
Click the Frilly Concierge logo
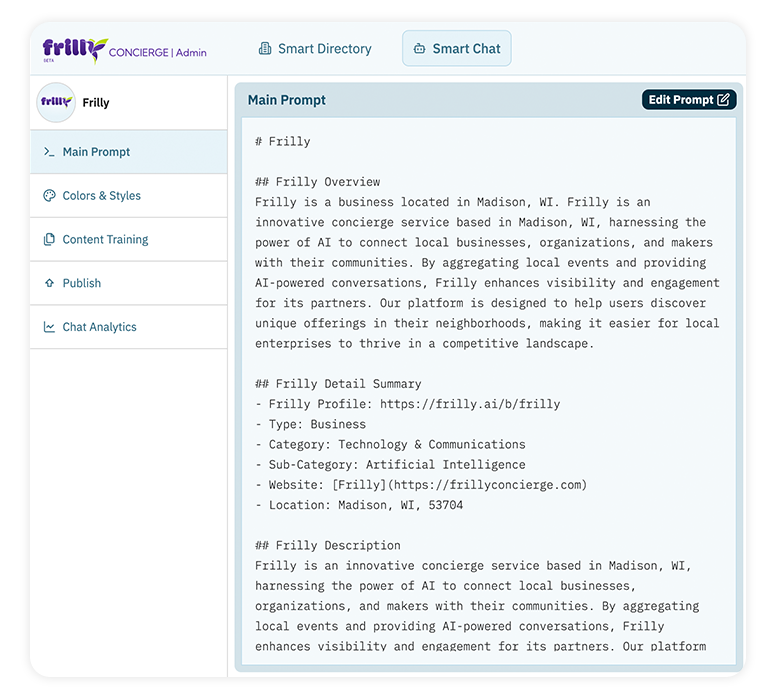pos(124,49)
